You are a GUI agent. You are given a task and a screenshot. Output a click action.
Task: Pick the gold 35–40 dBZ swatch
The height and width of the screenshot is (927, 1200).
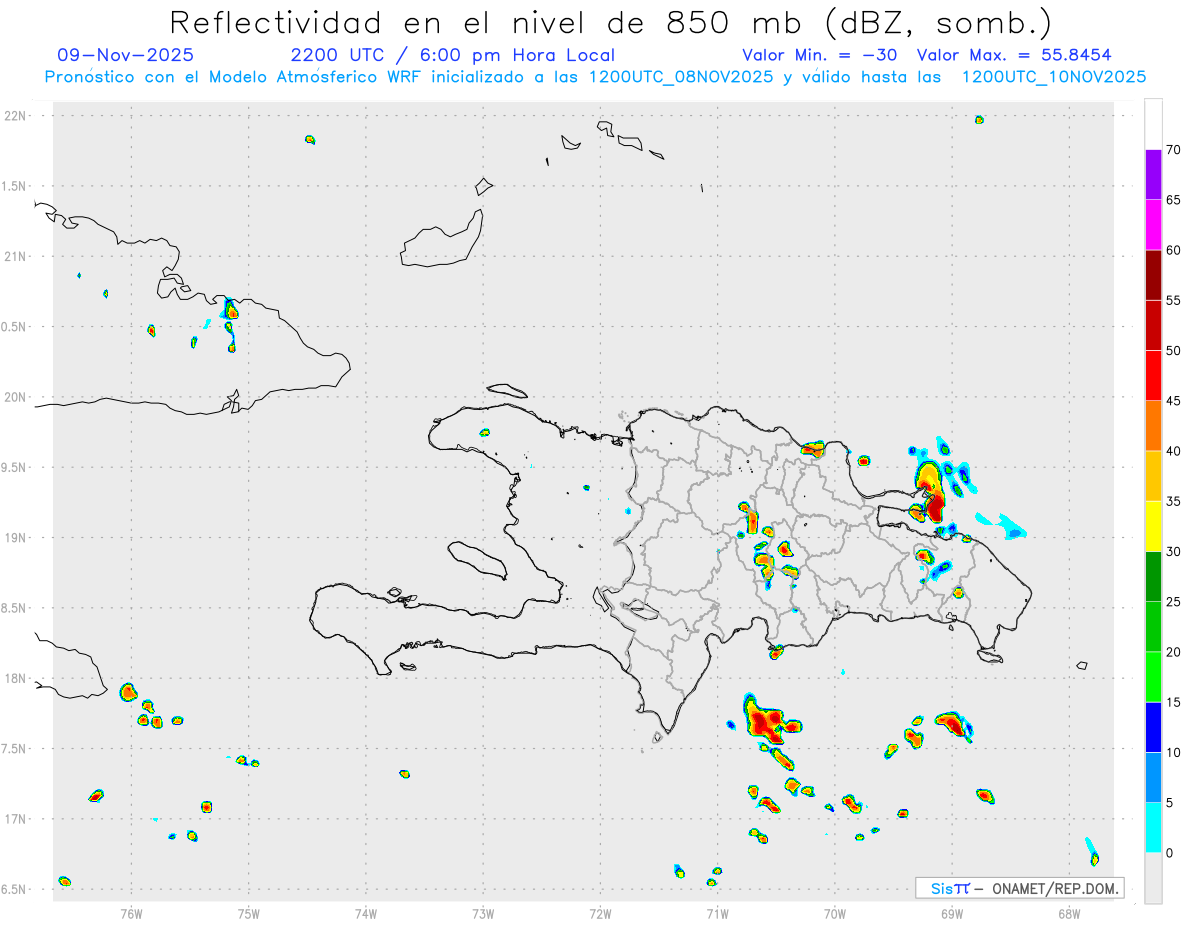1153,476
